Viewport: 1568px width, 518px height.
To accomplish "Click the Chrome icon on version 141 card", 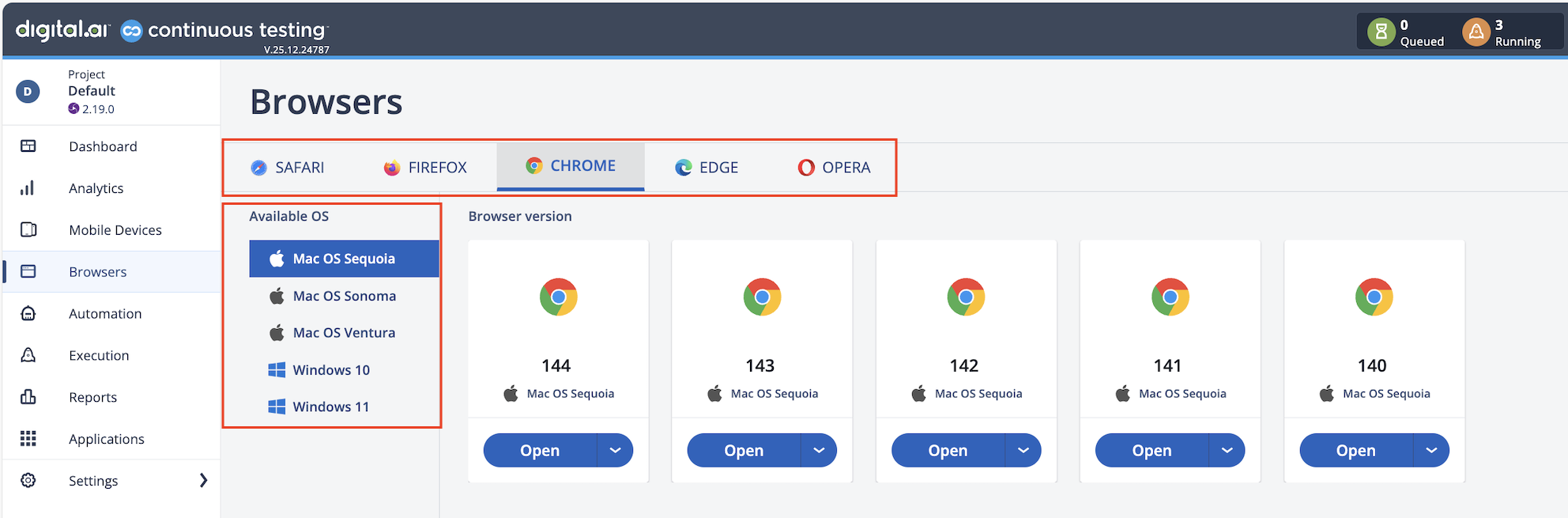I will (x=1170, y=297).
